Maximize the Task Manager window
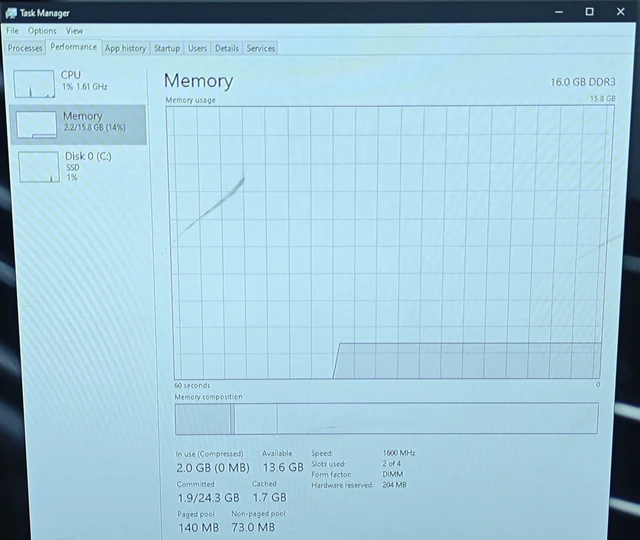 tap(589, 12)
